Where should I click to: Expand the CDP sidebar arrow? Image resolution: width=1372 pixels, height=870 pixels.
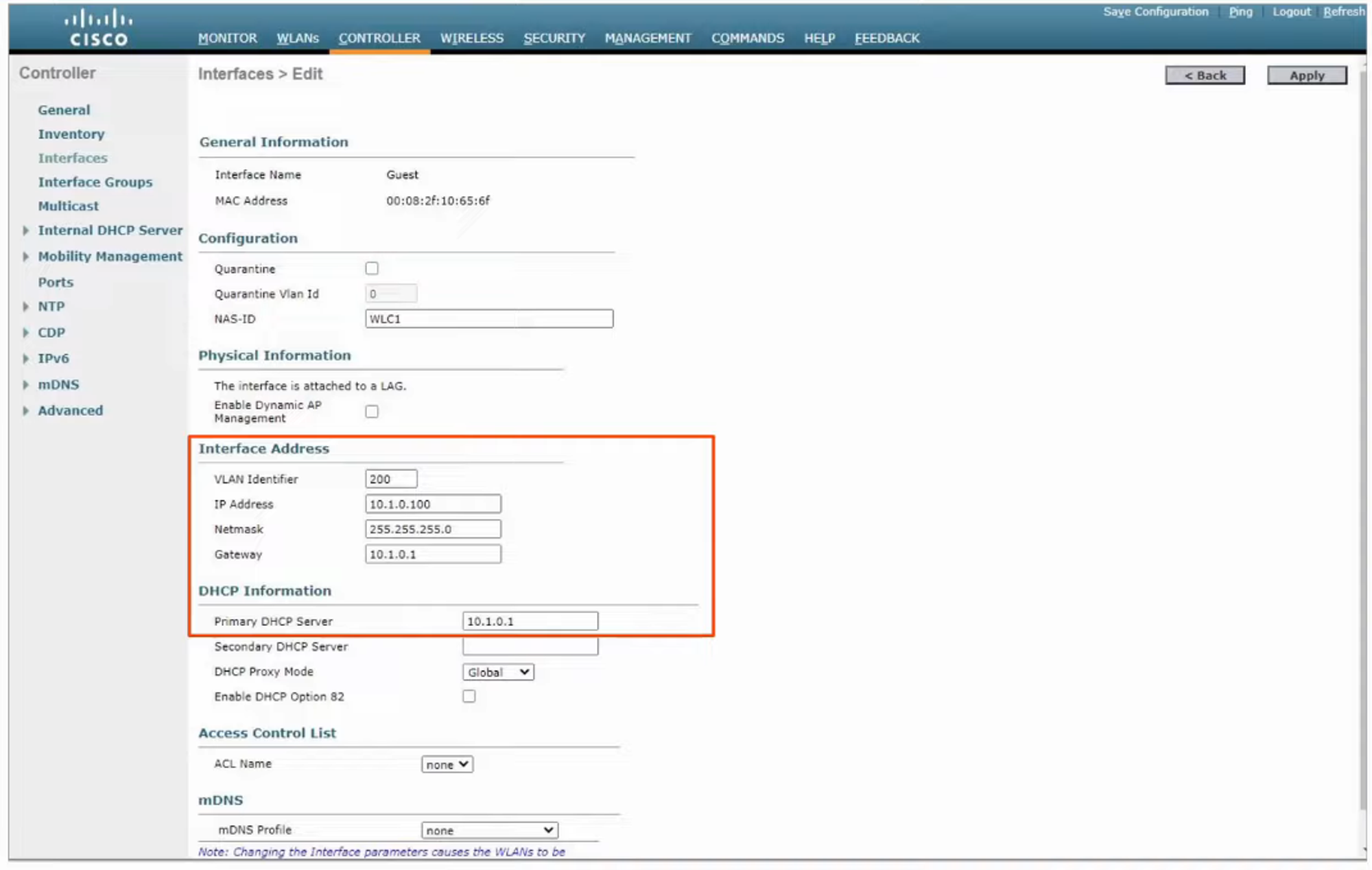point(26,333)
